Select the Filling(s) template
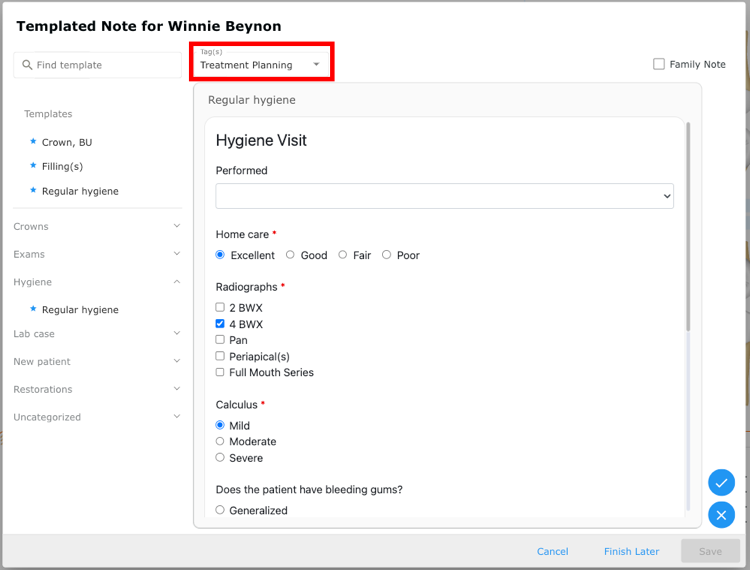Screen dimensions: 750x570 click(x=62, y=166)
